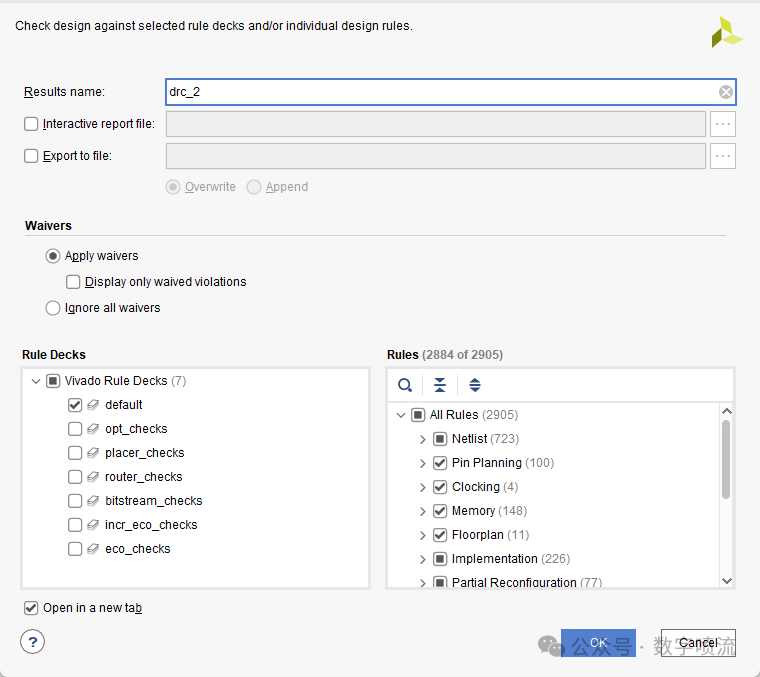Enable the Interactive report file checkbox
Screen dimensions: 760x677
(x=31, y=124)
